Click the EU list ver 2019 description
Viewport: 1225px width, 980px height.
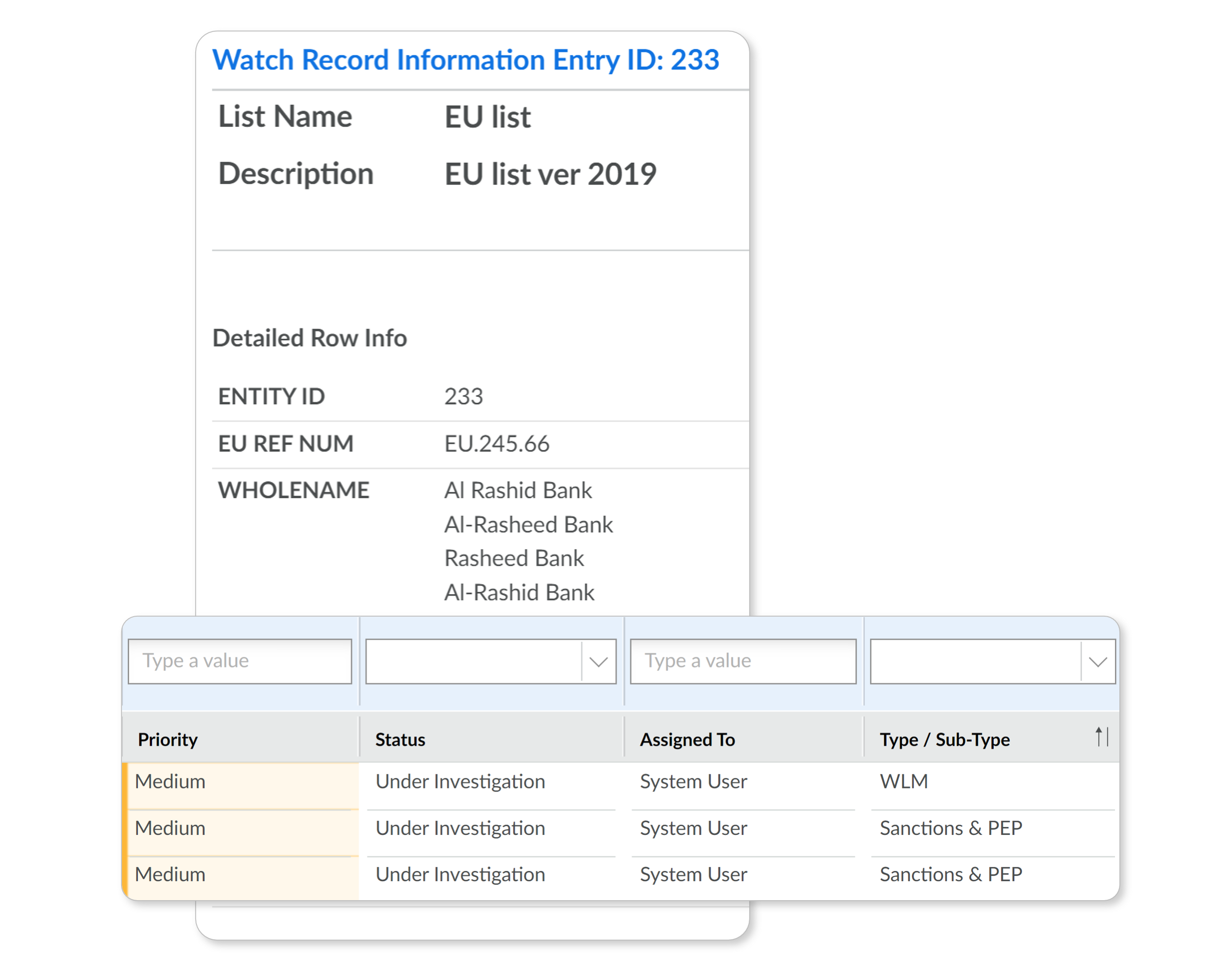tap(550, 174)
